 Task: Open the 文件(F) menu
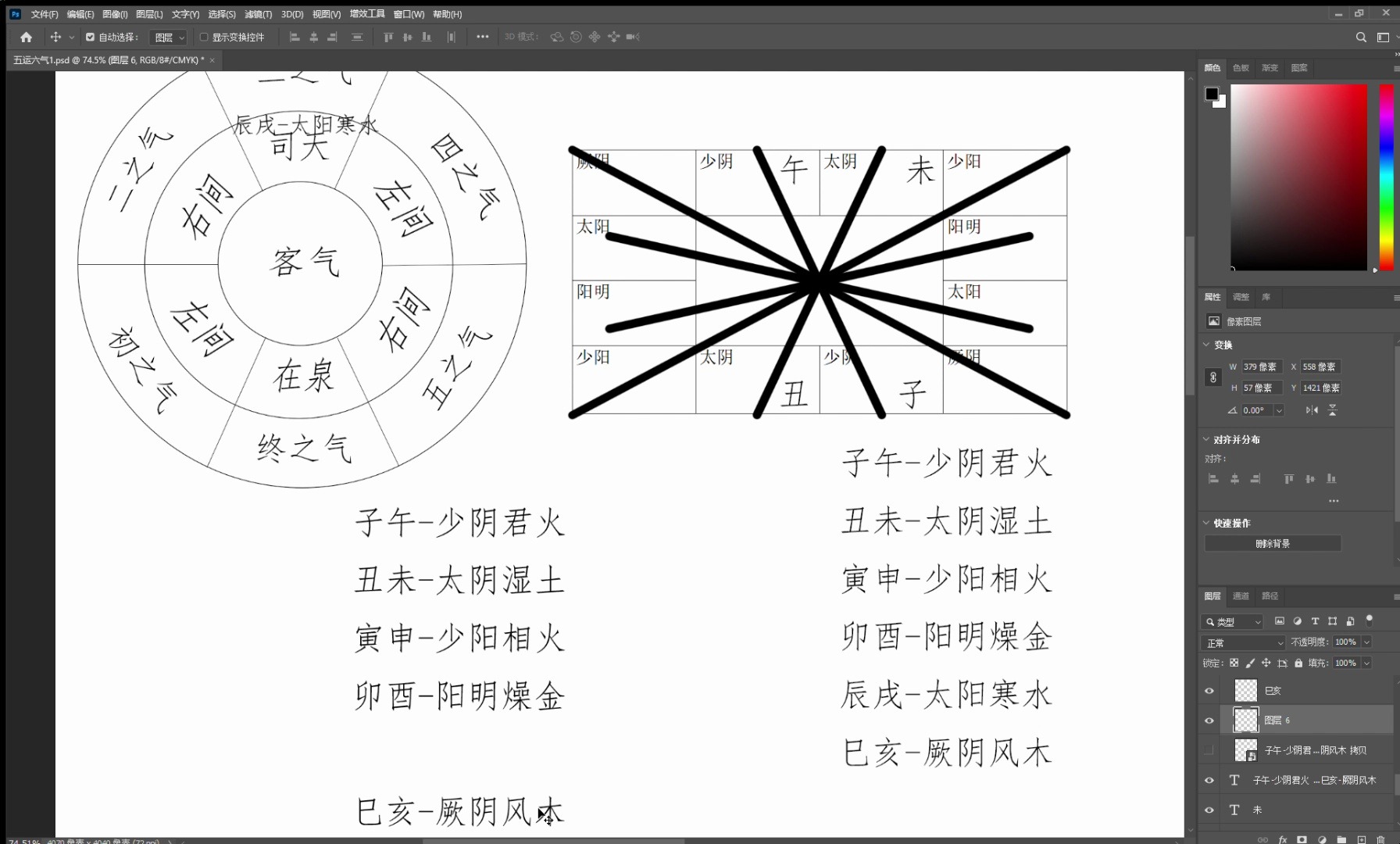click(x=45, y=14)
